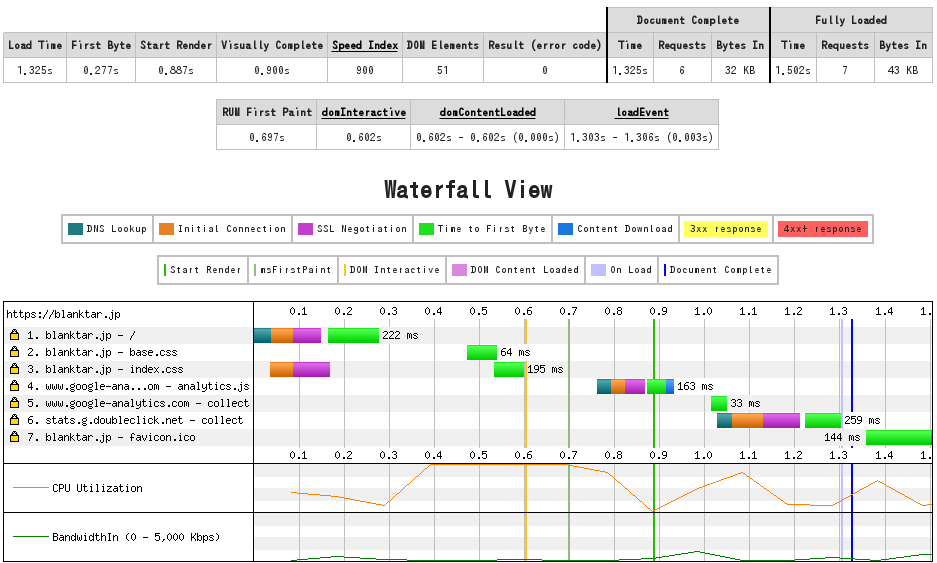Click the lock icon for request 1 blanktar.jp

tap(15, 335)
